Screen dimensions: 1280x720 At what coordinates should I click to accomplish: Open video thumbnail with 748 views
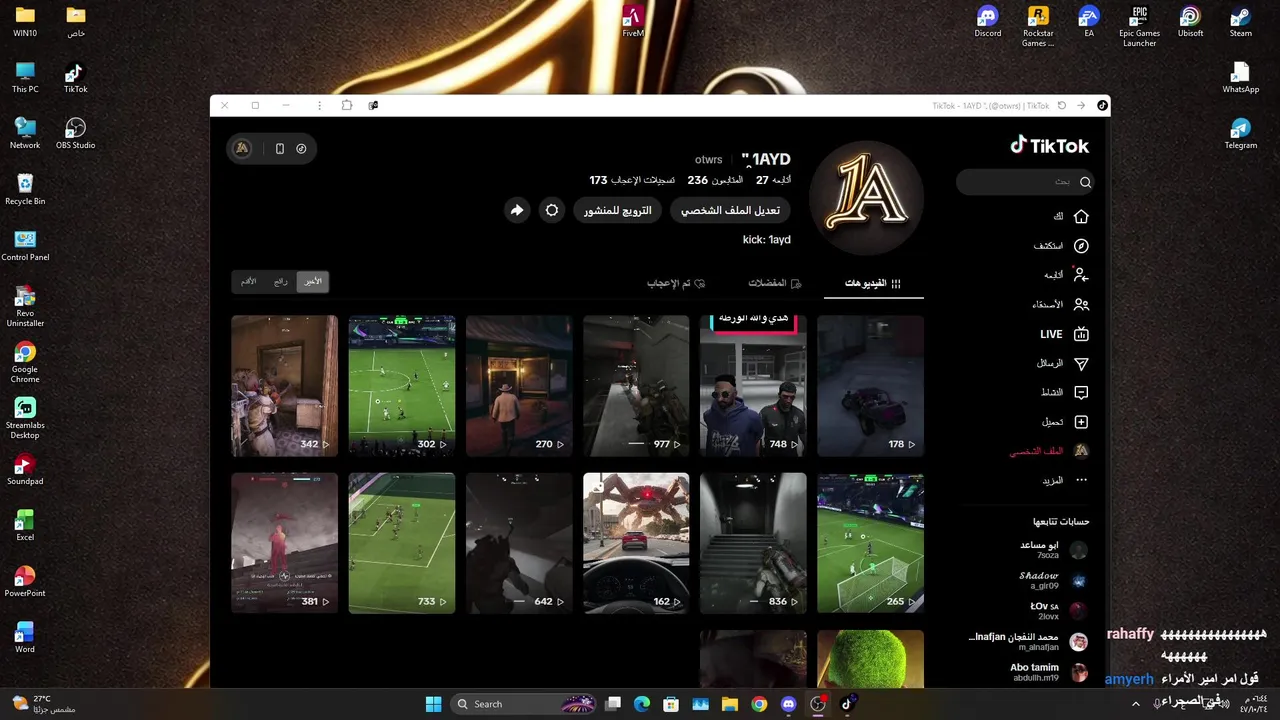tap(753, 386)
